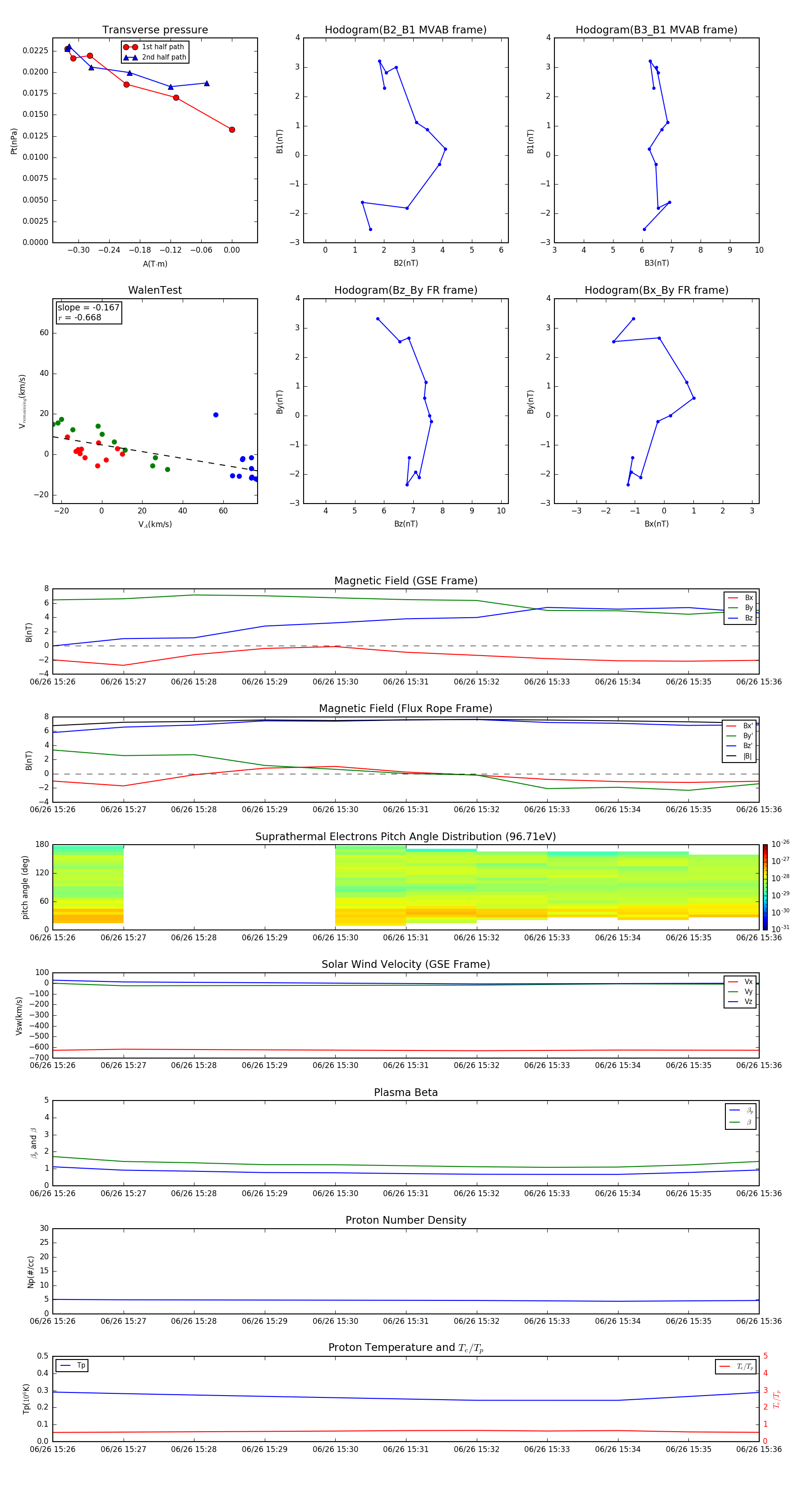812x1489 pixels.
Task: Click the pitch angle colorbar
Action: [765, 887]
